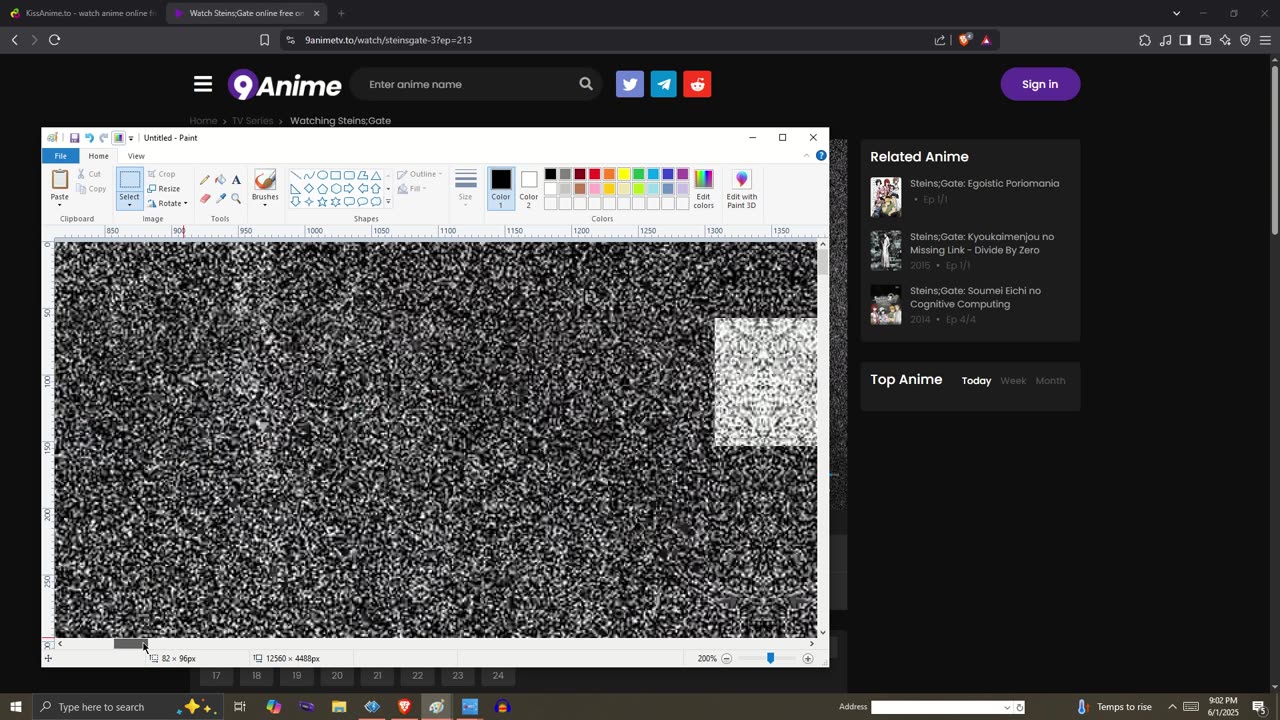This screenshot has width=1280, height=720.
Task: Open the 9Anime hamburger menu
Action: (203, 84)
